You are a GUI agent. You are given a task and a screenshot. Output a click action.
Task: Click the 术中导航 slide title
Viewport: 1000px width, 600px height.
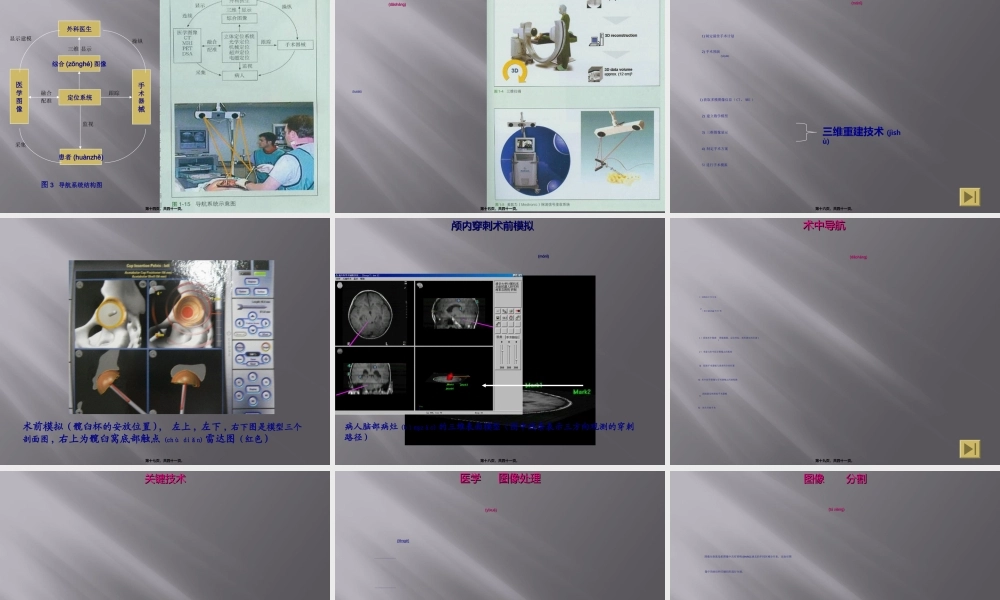point(824,226)
